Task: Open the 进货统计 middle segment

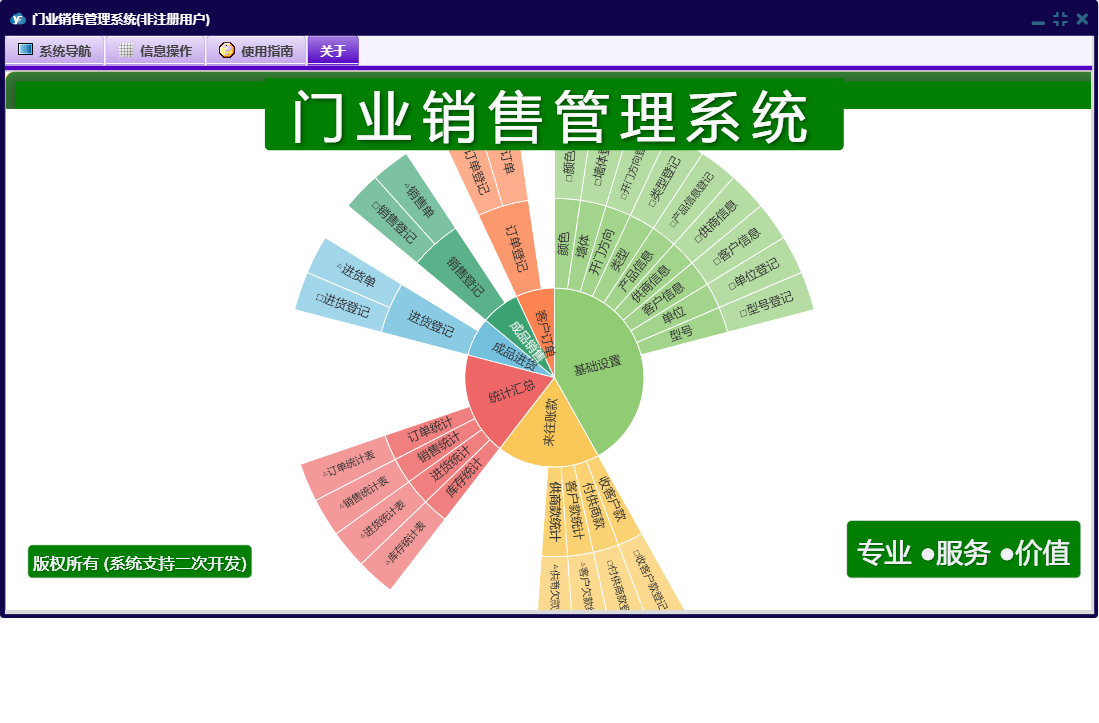Action: (451, 463)
